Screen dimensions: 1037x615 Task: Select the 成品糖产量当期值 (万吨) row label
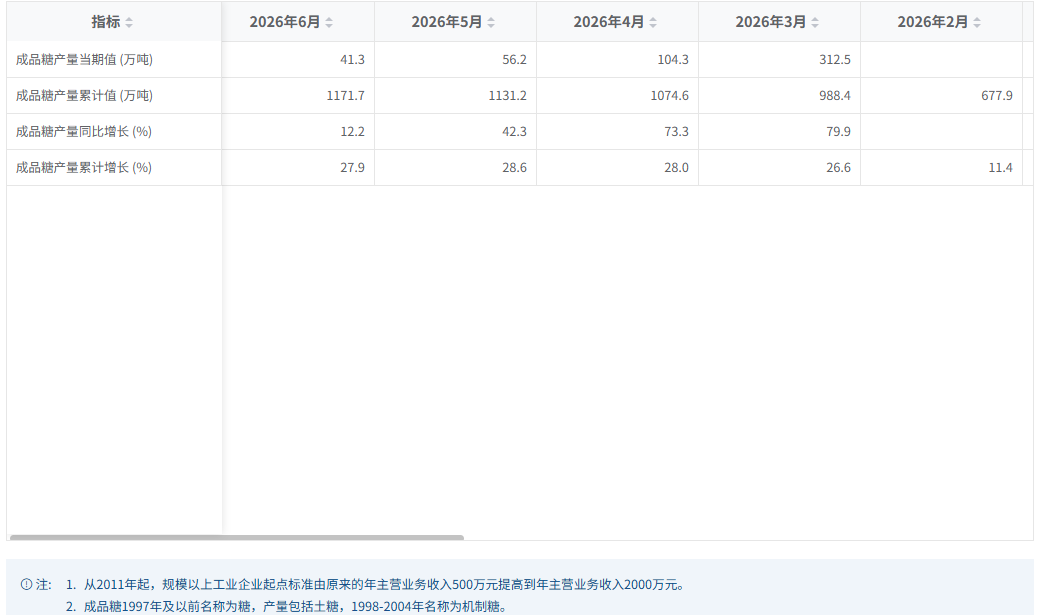coord(84,60)
